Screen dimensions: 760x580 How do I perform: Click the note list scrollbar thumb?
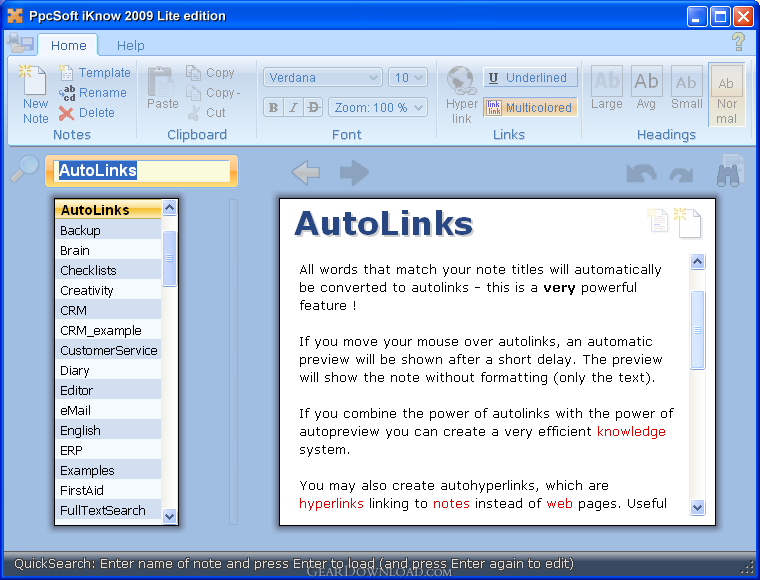coord(169,258)
